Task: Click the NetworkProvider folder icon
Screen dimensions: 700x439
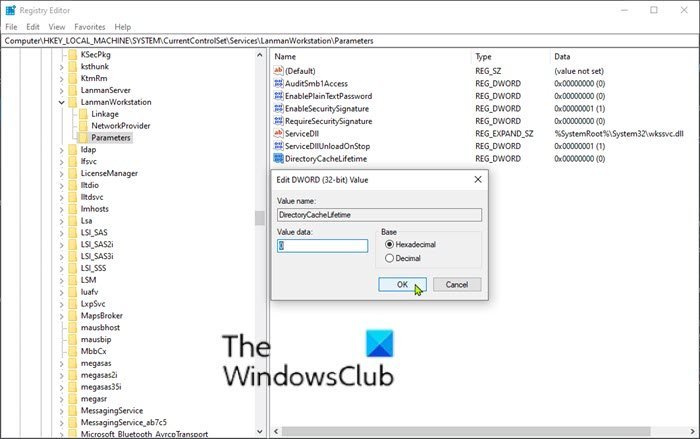Action: pyautogui.click(x=83, y=125)
